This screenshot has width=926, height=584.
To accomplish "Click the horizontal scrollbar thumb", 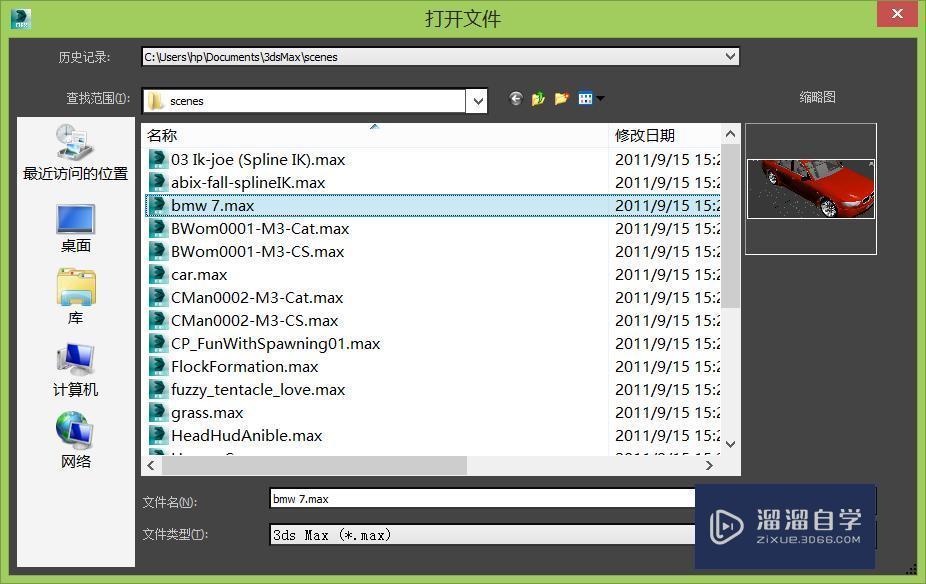I will 314,465.
